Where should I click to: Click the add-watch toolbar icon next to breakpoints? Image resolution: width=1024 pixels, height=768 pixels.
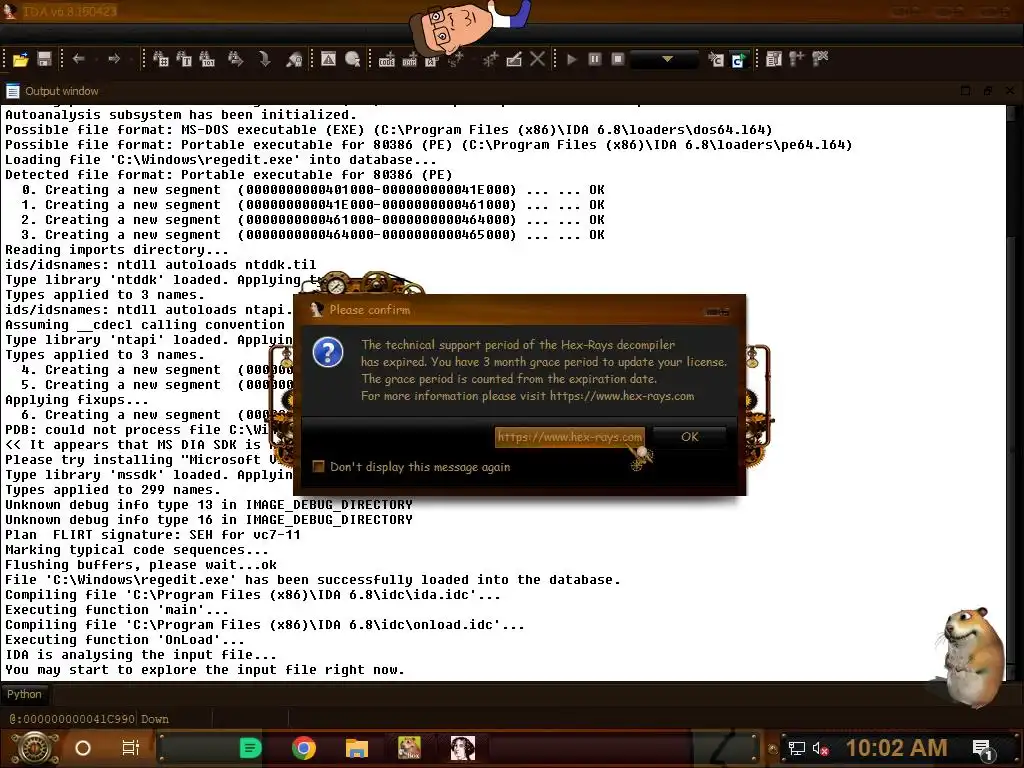coord(797,59)
